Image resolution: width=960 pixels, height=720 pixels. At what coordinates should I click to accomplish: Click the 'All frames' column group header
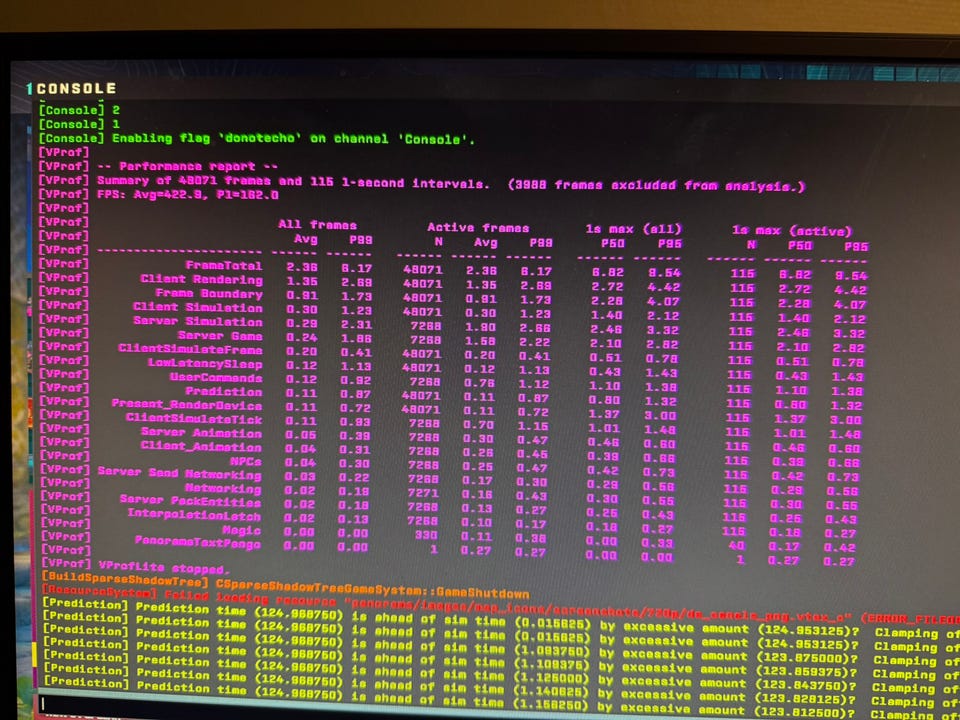[x=317, y=224]
